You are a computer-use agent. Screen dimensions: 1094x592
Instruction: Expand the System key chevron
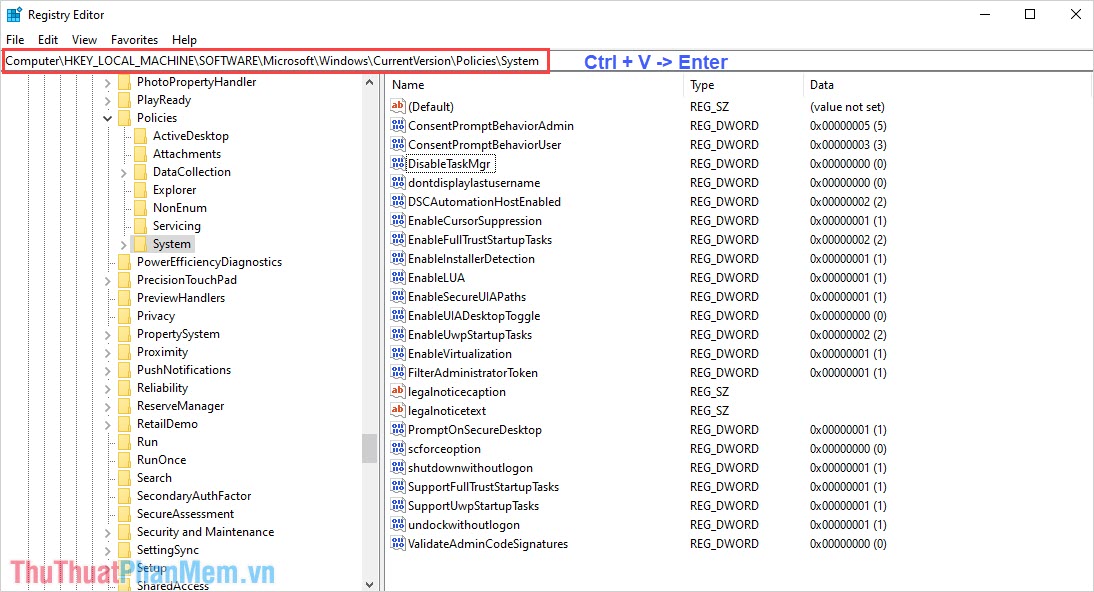tap(123, 243)
